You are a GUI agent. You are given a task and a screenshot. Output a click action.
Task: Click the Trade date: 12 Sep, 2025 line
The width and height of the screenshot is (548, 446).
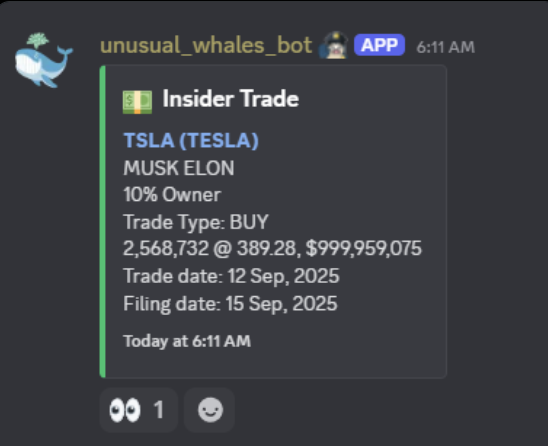pos(231,276)
